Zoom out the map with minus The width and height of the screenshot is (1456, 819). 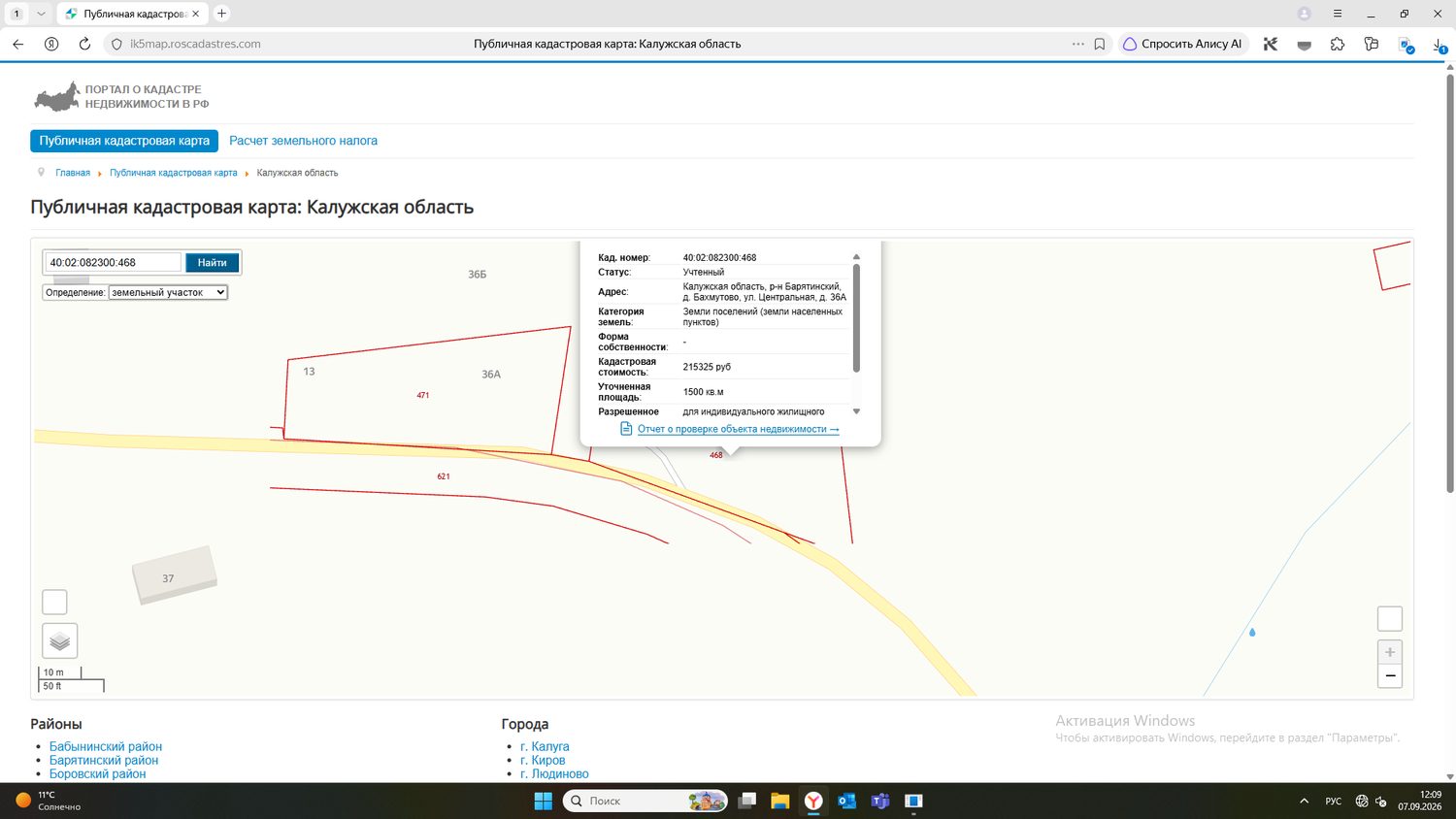point(1390,675)
